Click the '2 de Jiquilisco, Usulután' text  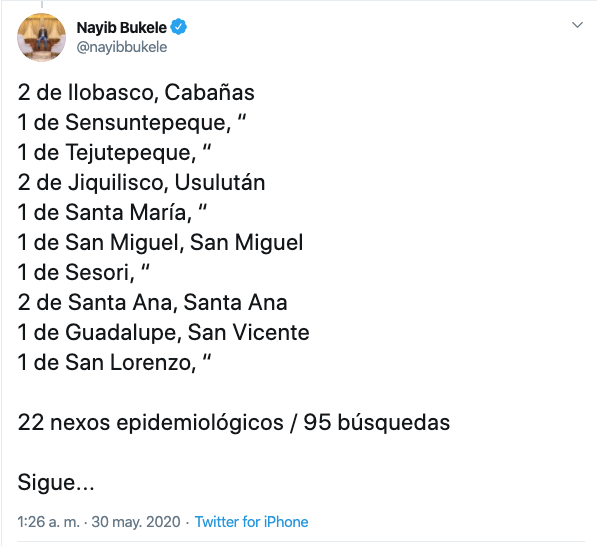141,182
